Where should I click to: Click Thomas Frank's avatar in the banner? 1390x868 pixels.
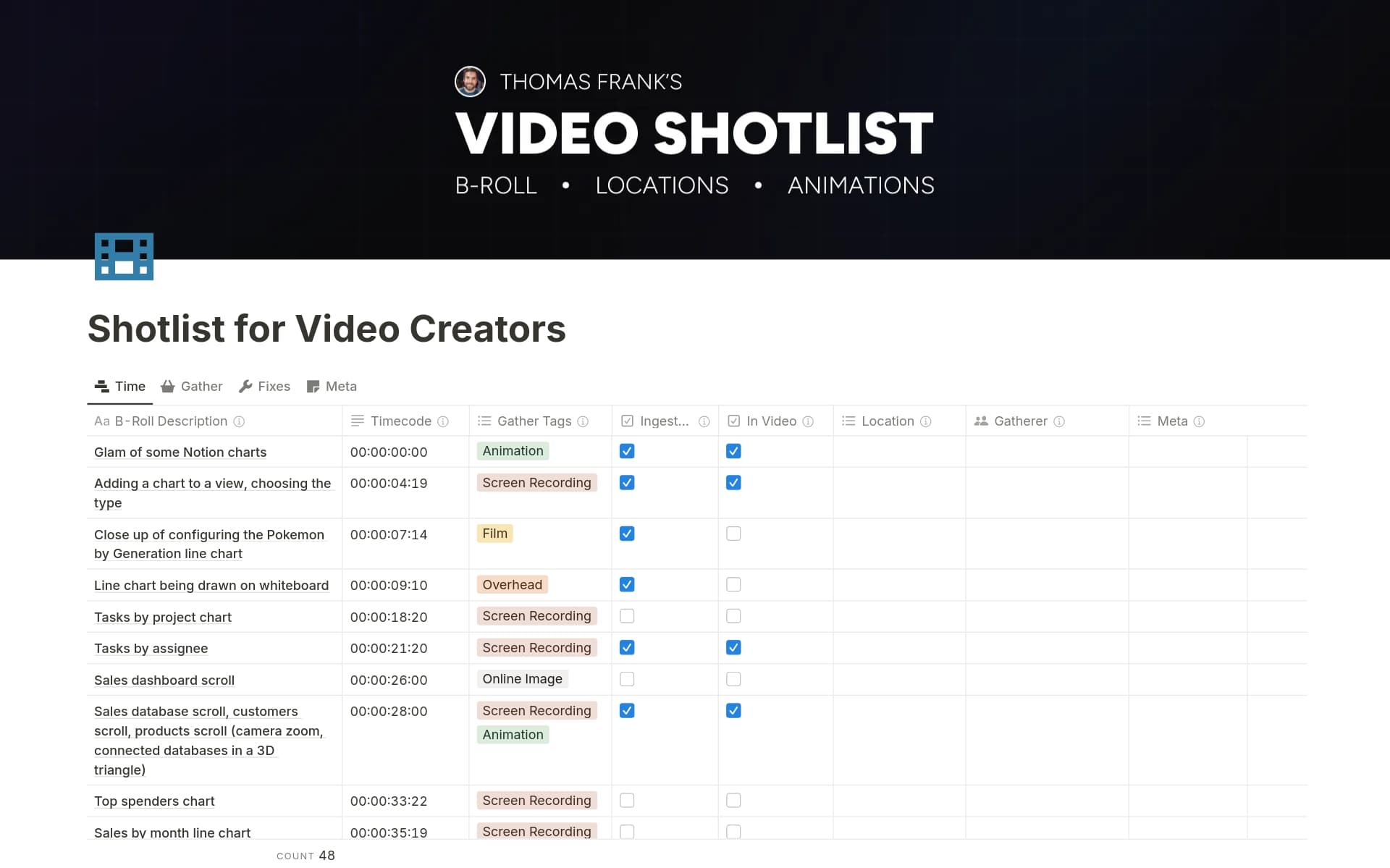tap(470, 81)
